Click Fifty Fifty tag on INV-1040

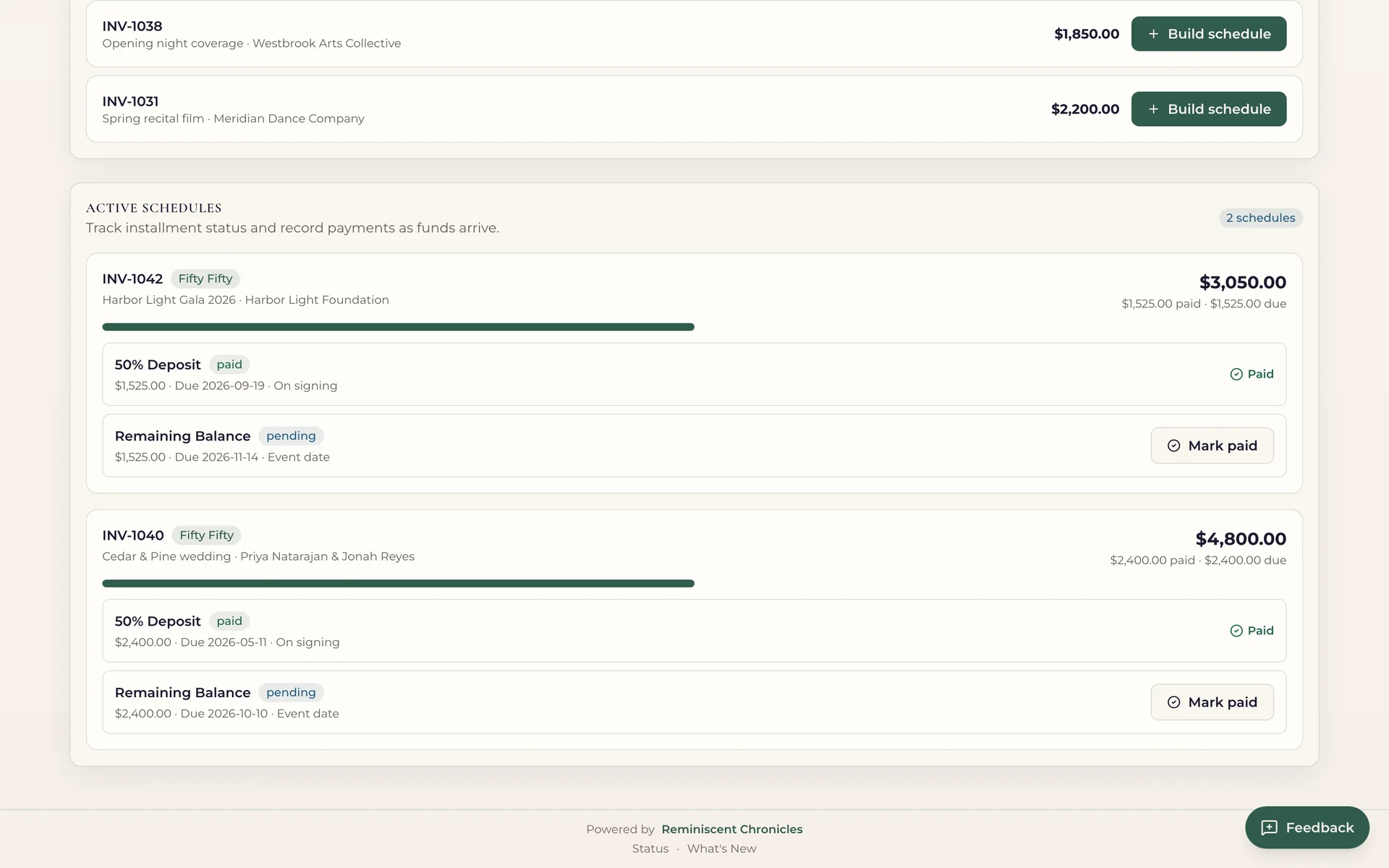(206, 535)
